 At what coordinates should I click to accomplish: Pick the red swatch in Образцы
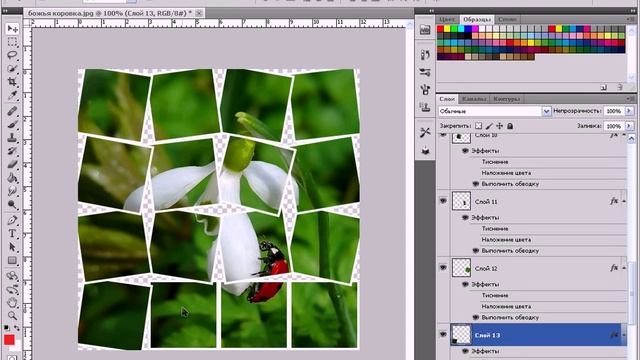pos(440,29)
